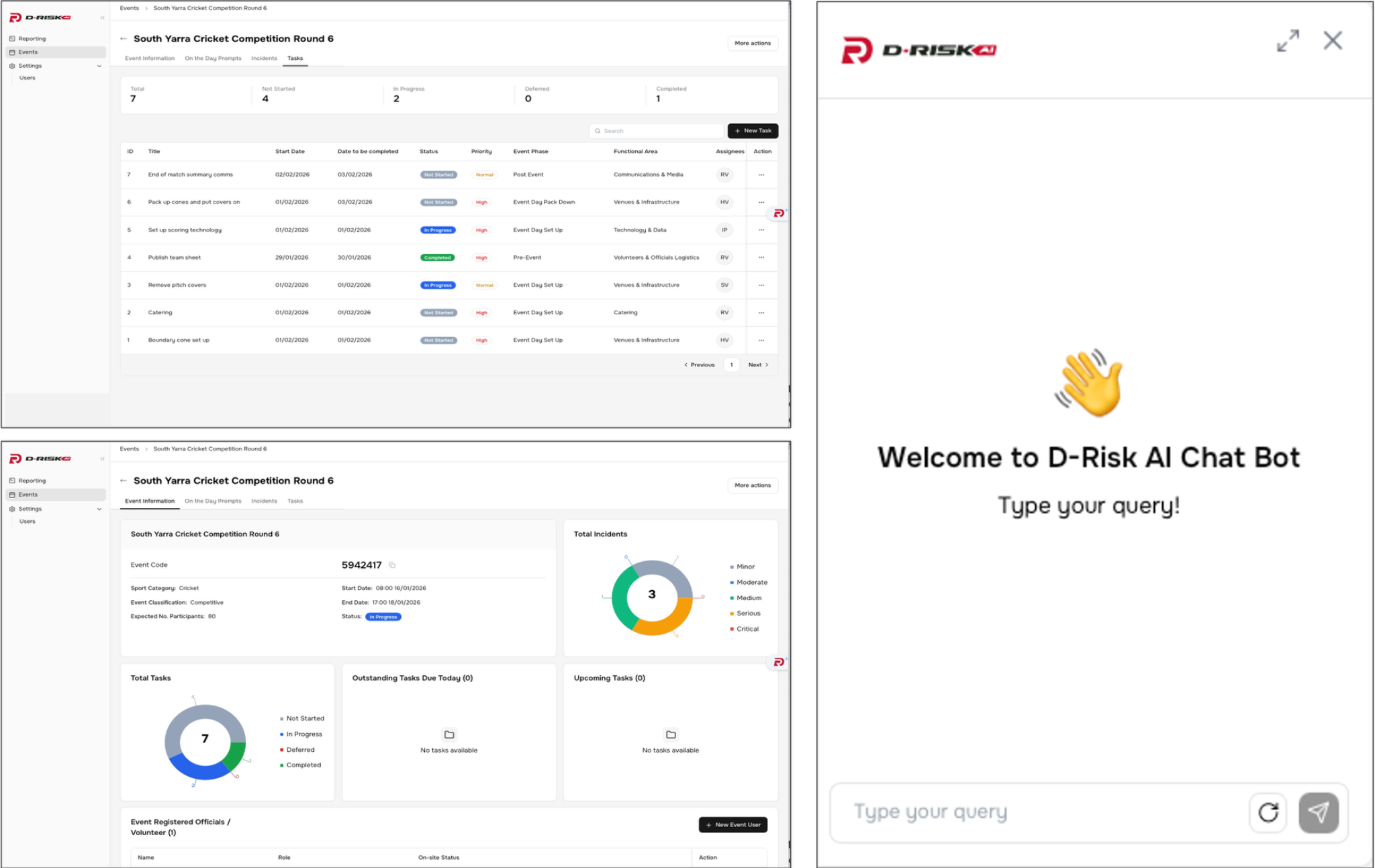Click the Priority column header in tasks table
Viewport: 1375px width, 868px height.
(x=481, y=152)
